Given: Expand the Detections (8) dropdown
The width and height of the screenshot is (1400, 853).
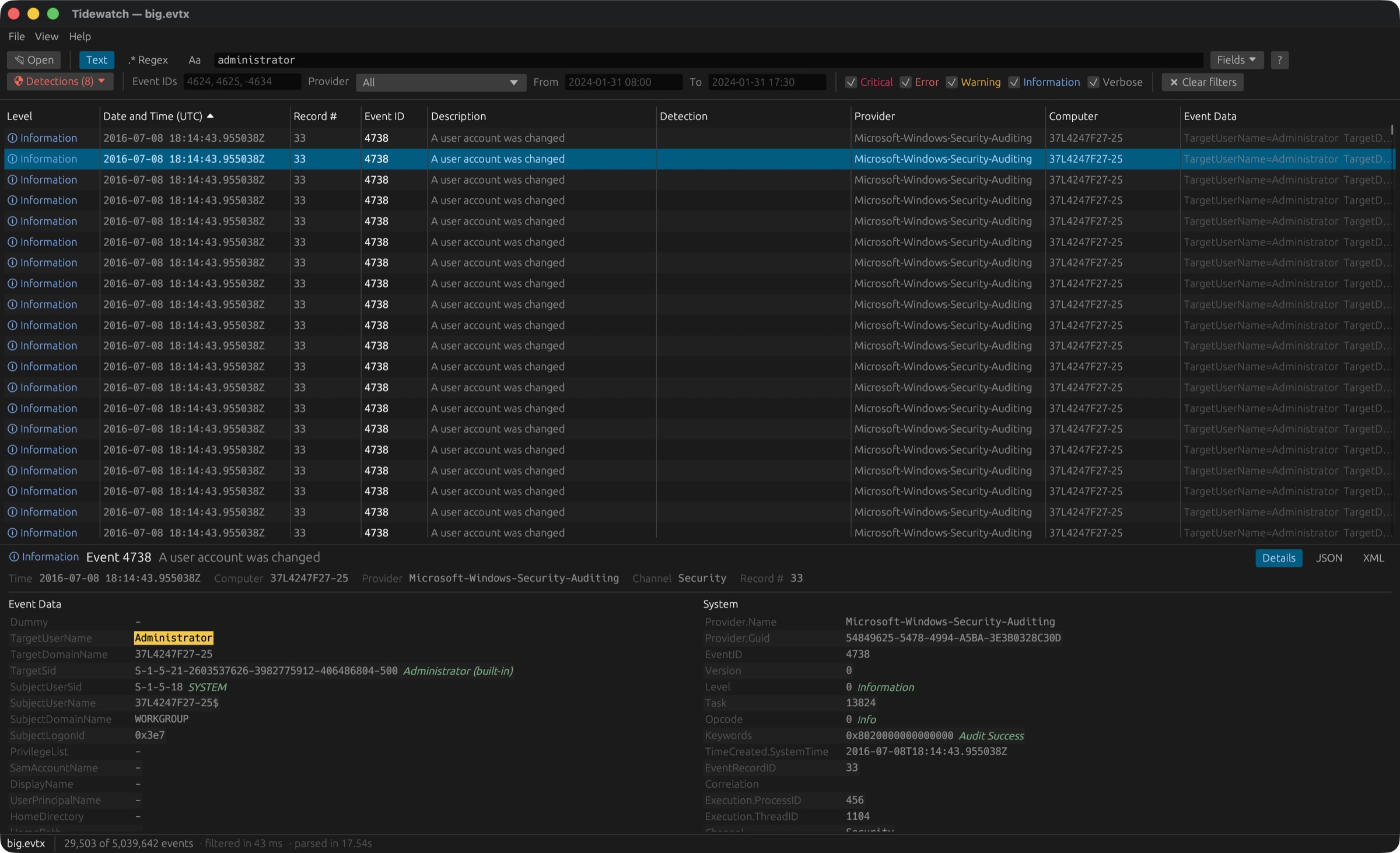Looking at the screenshot, I should (60, 82).
